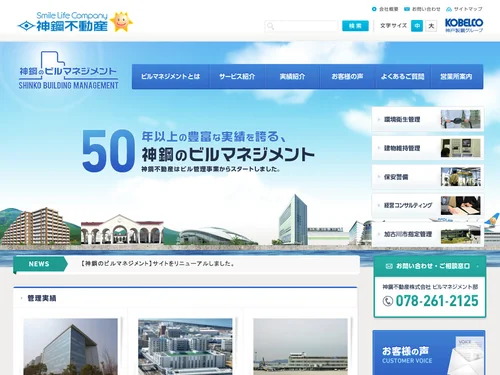
Task: Set font size to 大
Action: (431, 26)
